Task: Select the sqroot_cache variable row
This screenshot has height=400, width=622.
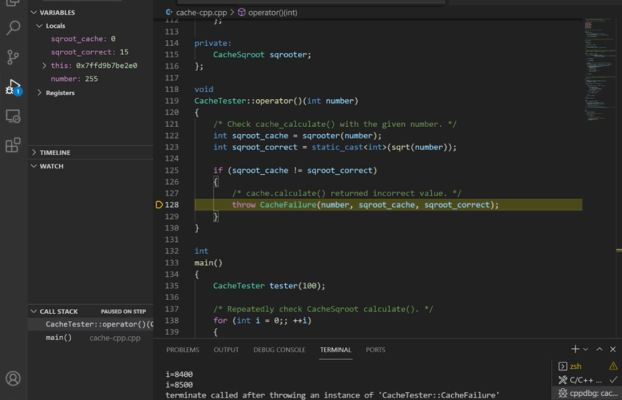Action: [x=90, y=39]
